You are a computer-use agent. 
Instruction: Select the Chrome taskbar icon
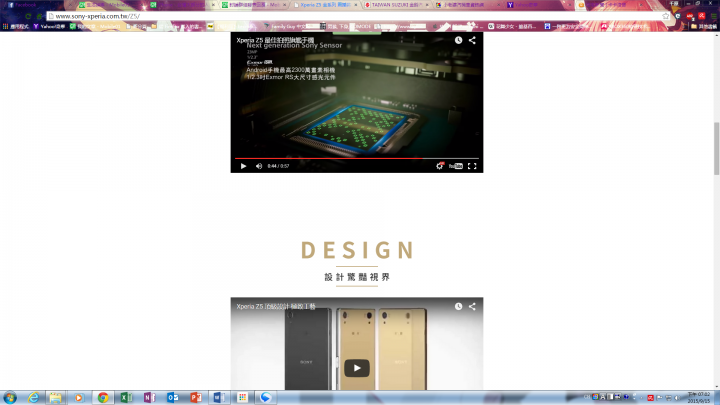103,397
